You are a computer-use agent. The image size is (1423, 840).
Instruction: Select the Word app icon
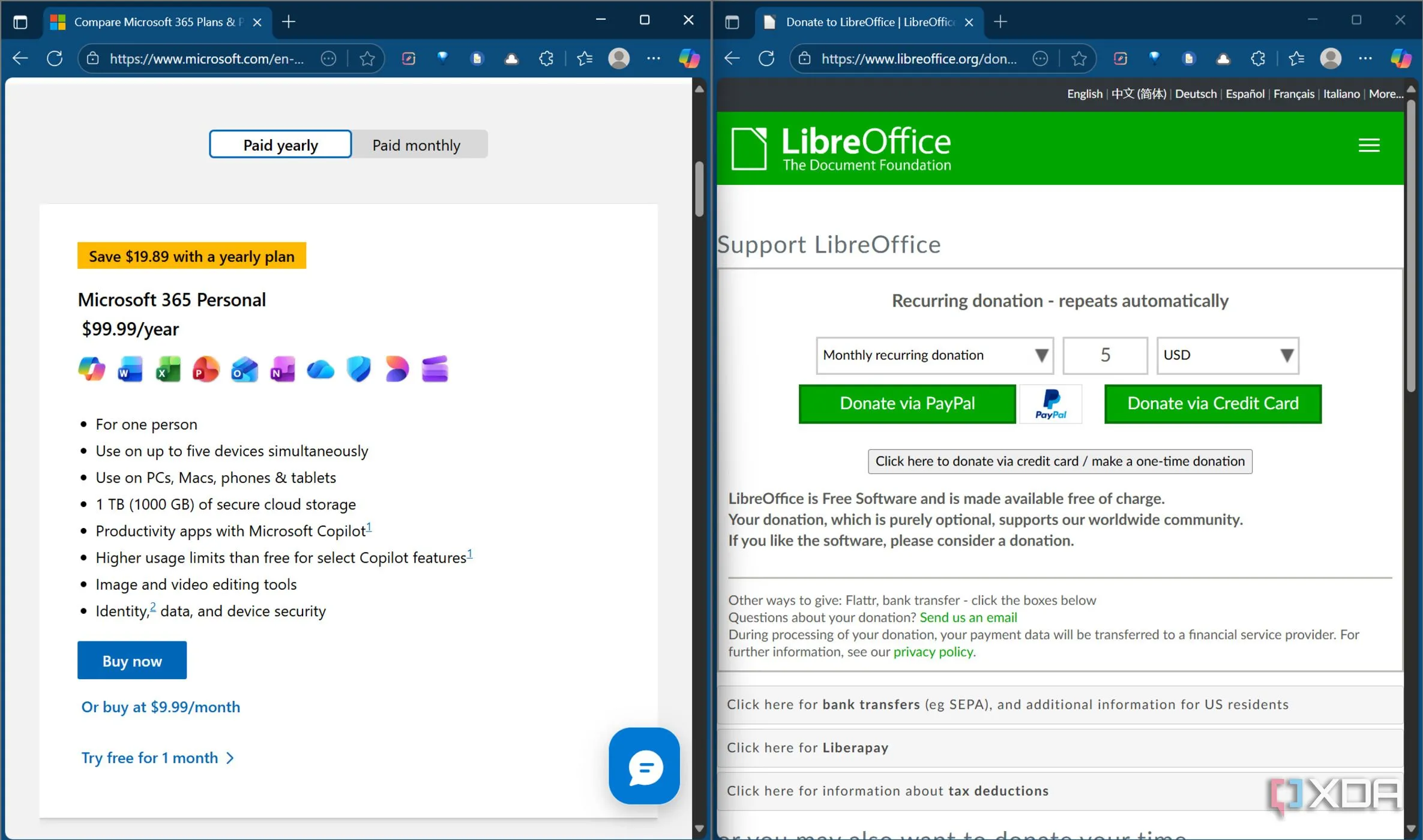pyautogui.click(x=129, y=368)
